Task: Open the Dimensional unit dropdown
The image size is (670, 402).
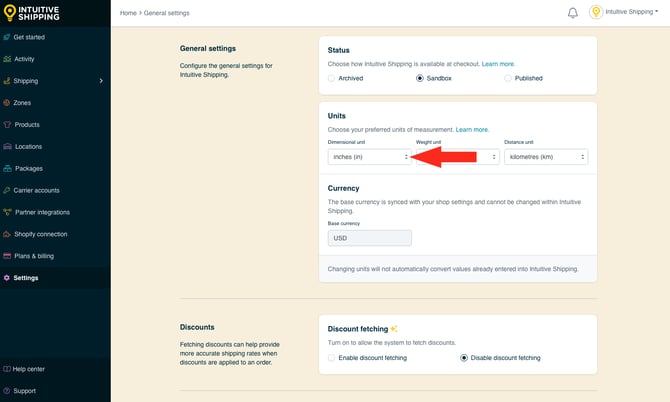Action: 369,157
